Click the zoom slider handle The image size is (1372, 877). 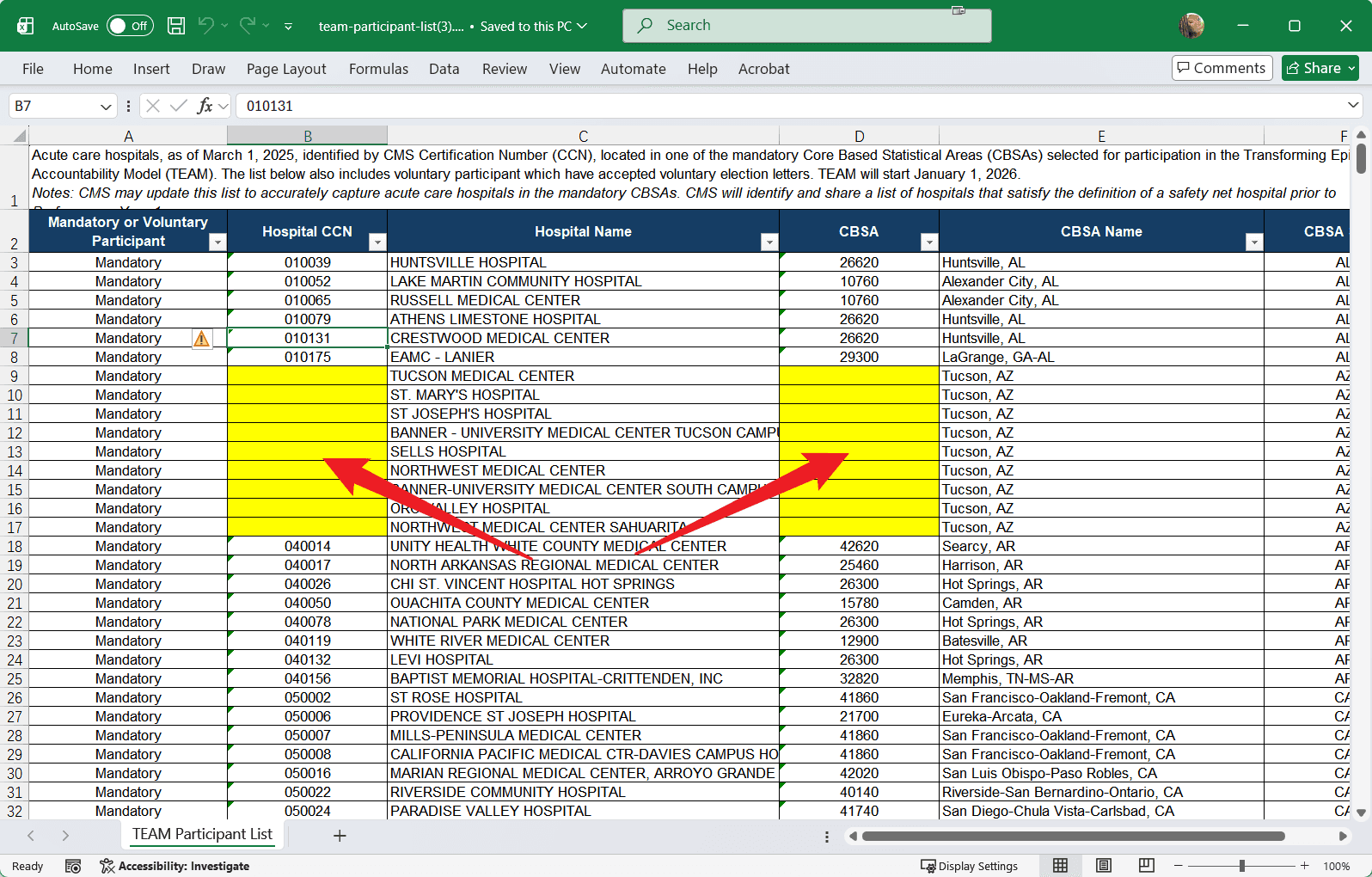1242,866
